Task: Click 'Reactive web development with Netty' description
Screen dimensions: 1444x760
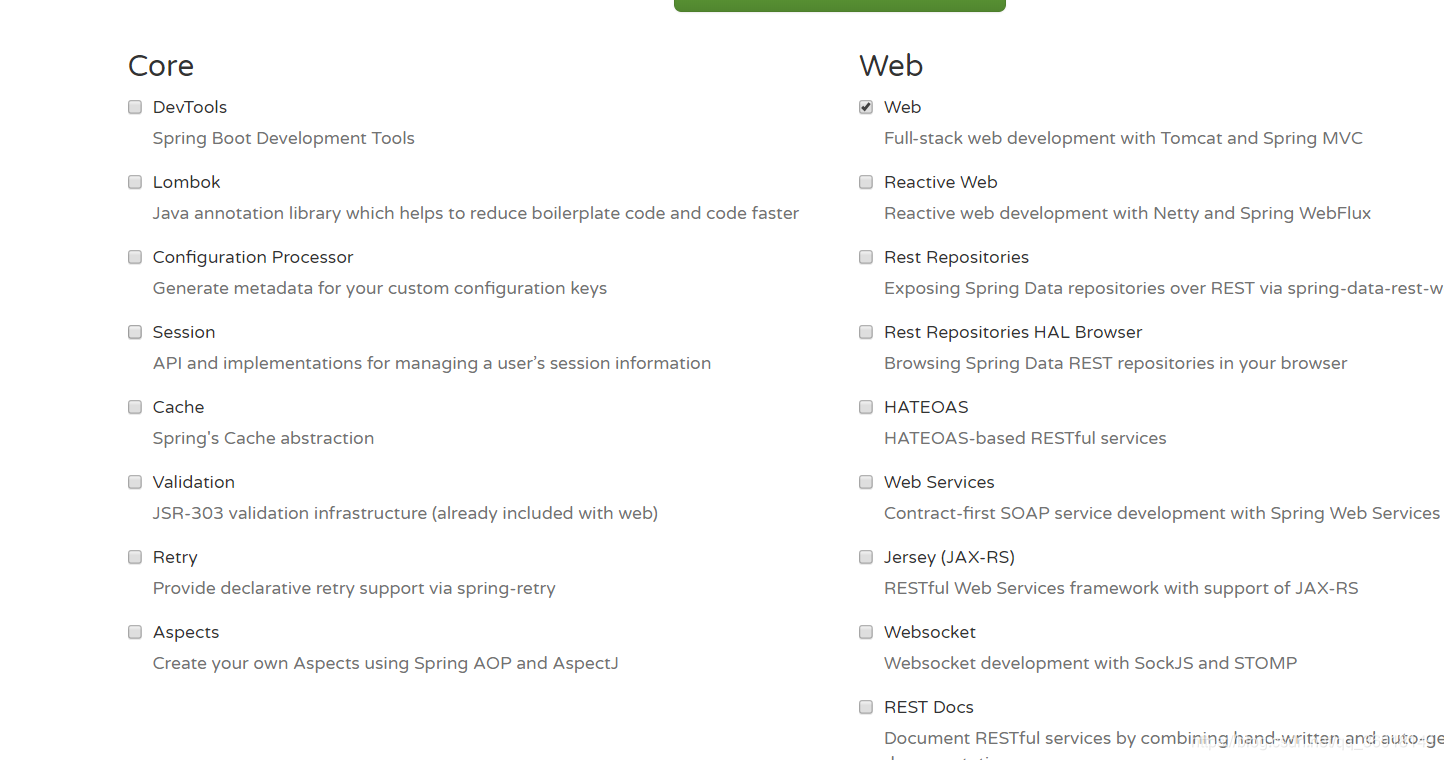Action: coord(1128,213)
